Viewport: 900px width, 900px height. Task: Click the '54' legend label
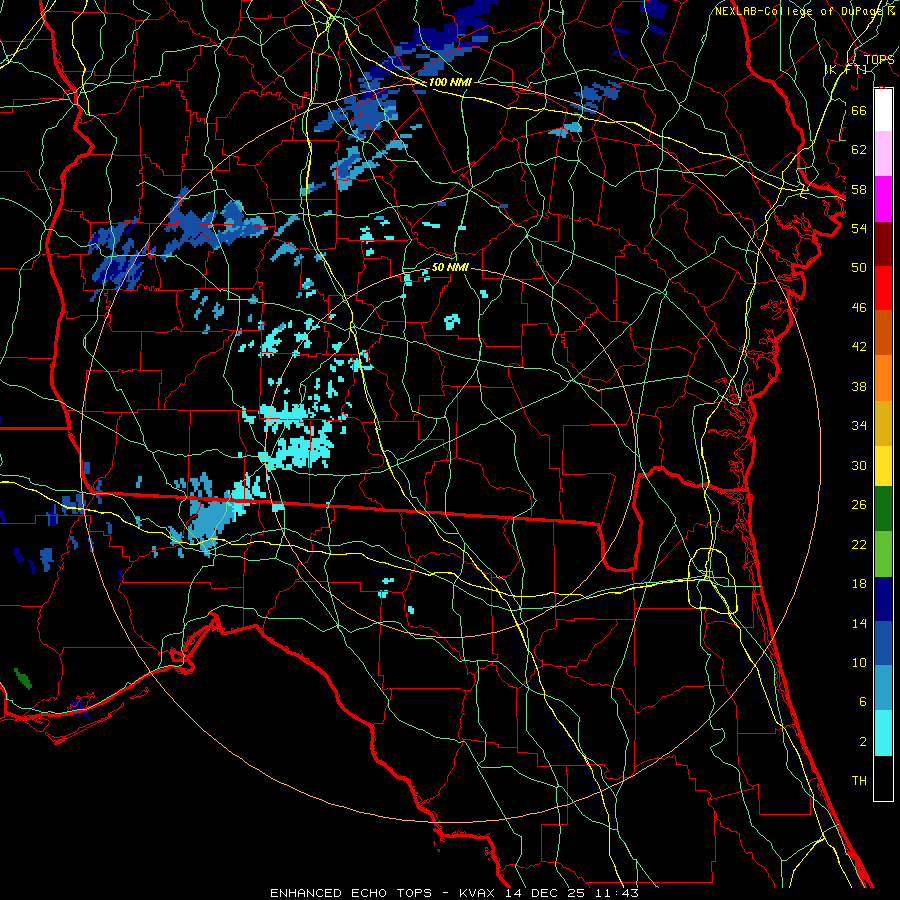[x=859, y=228]
